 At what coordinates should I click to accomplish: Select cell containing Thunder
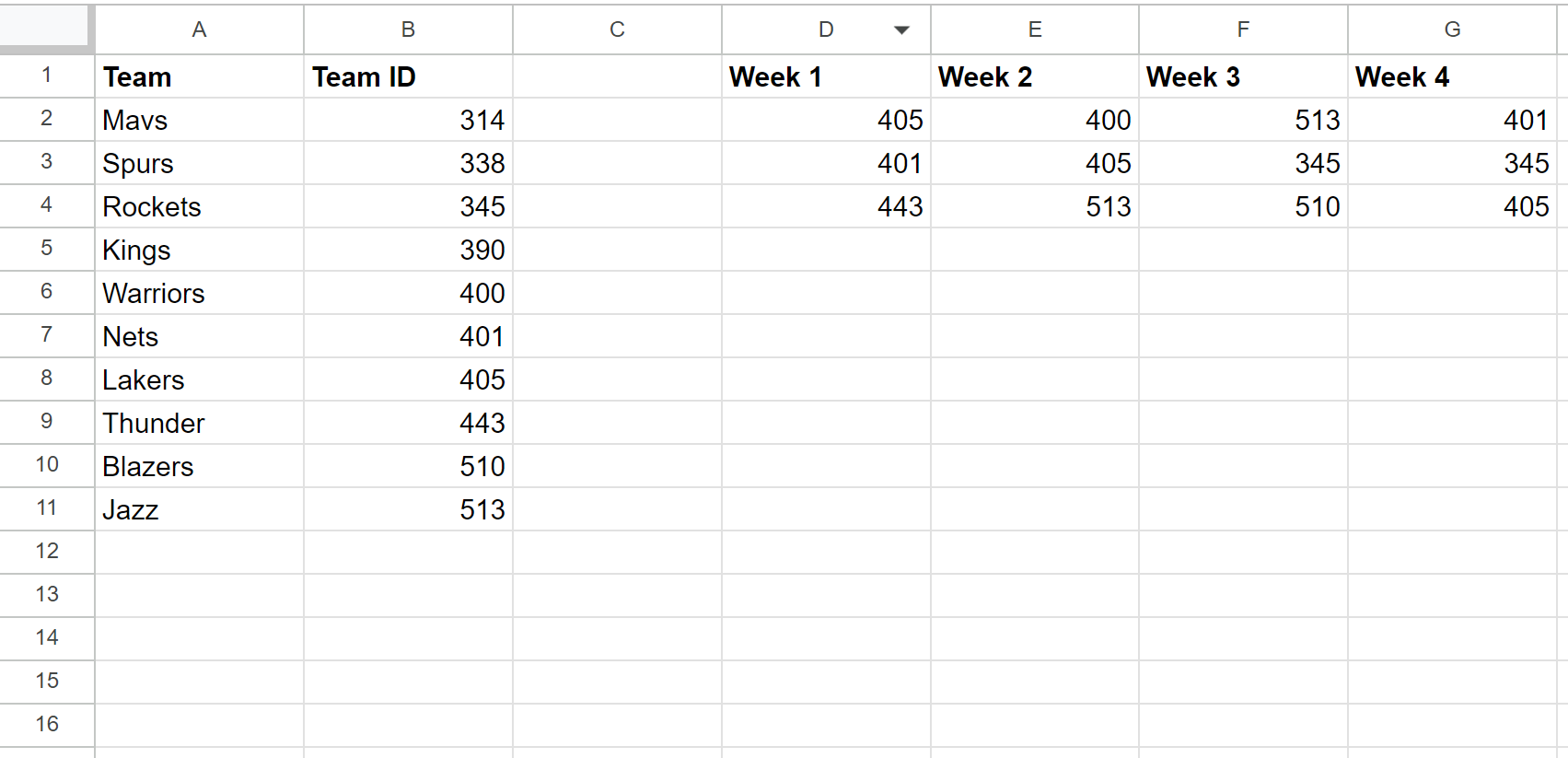tap(199, 423)
